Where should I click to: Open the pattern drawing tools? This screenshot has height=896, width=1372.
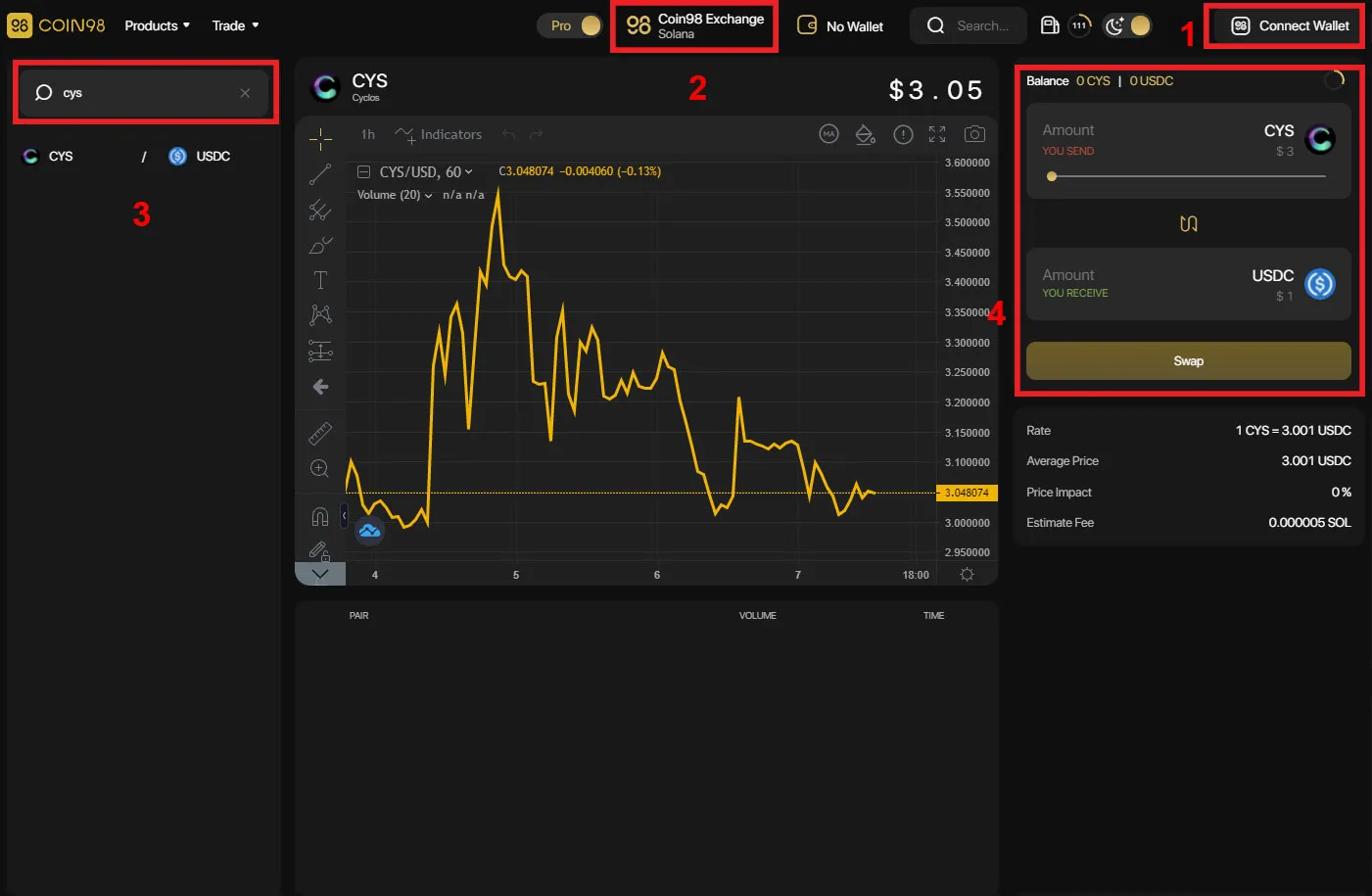click(320, 315)
